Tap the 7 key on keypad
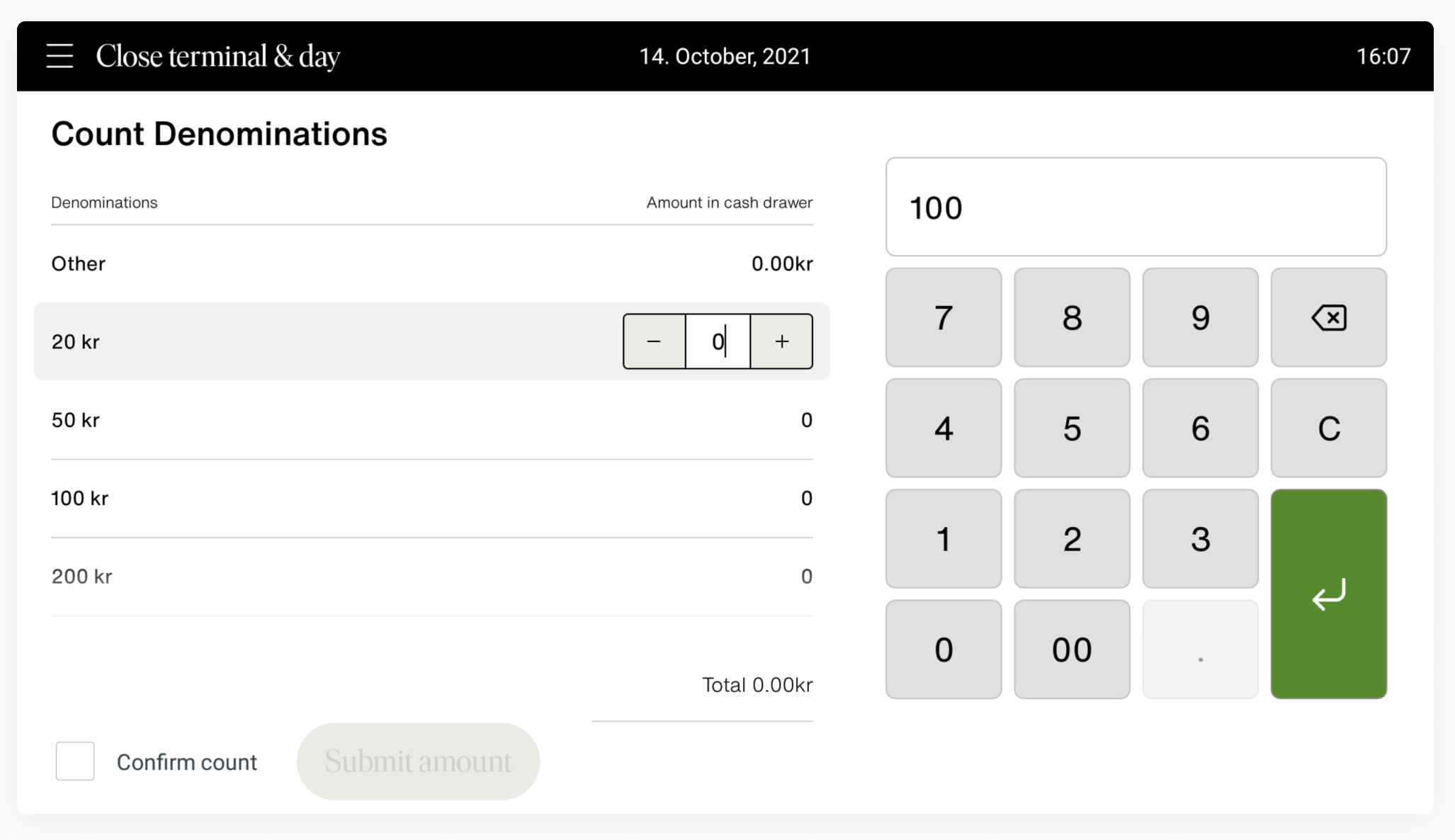This screenshot has width=1455, height=840. coord(944,317)
